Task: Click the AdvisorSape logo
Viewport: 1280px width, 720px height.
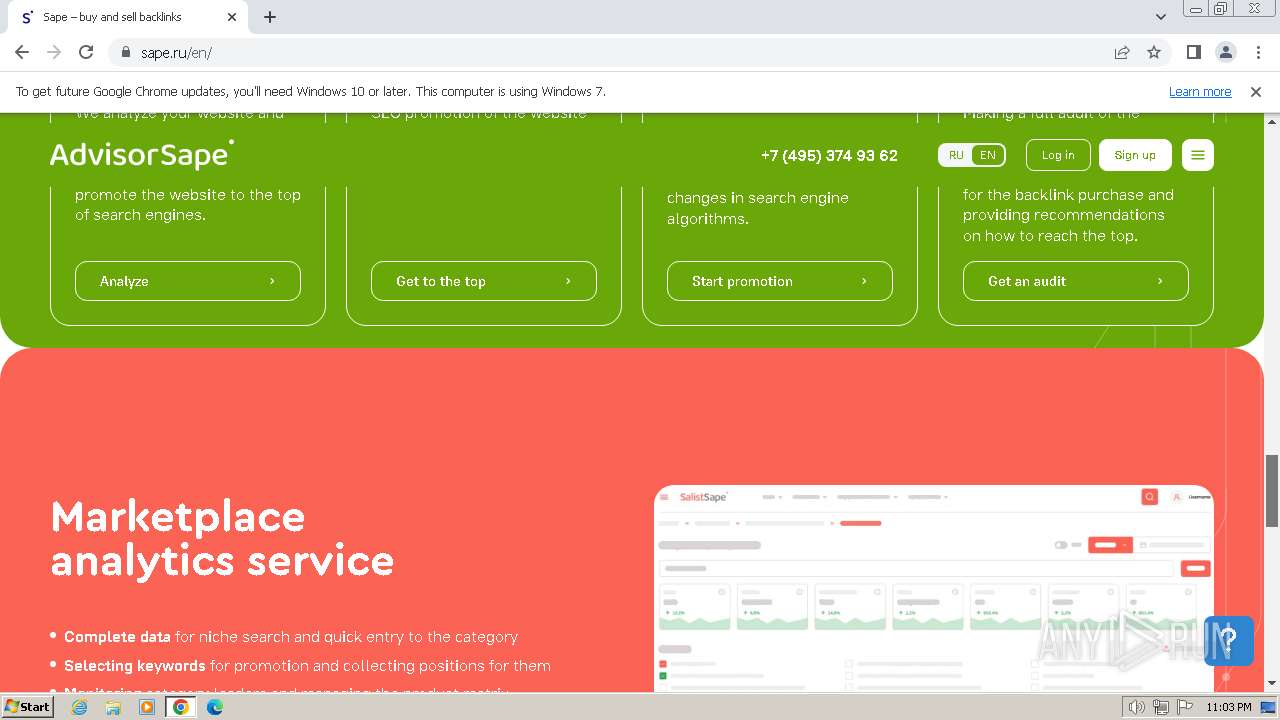Action: [x=142, y=154]
